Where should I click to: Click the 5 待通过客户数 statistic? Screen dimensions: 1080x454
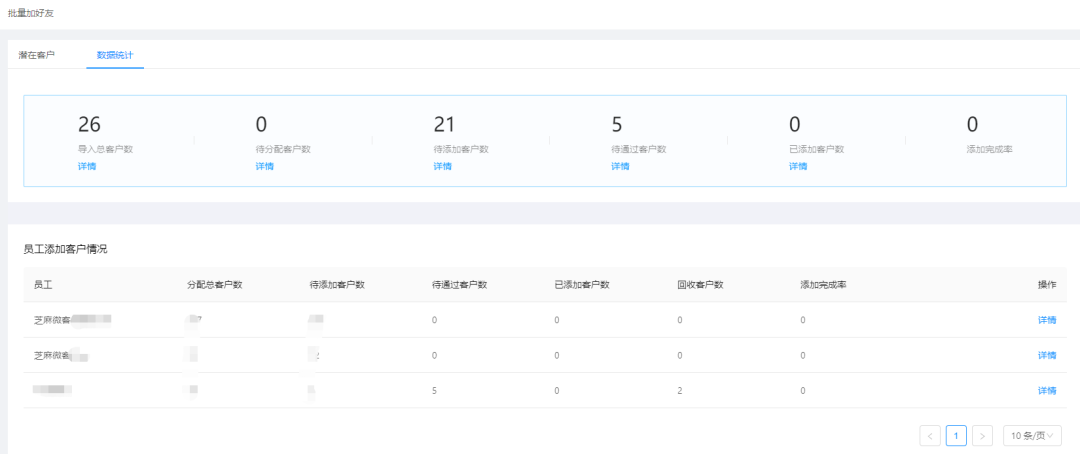(616, 124)
